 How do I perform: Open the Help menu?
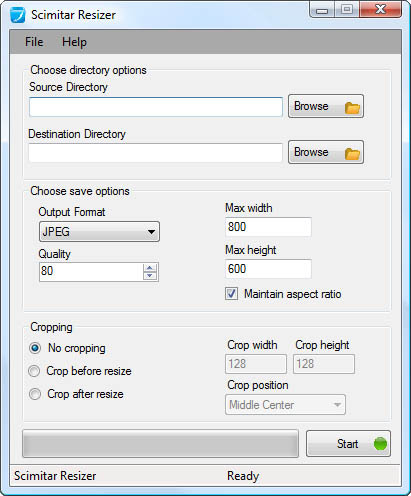coord(74,42)
